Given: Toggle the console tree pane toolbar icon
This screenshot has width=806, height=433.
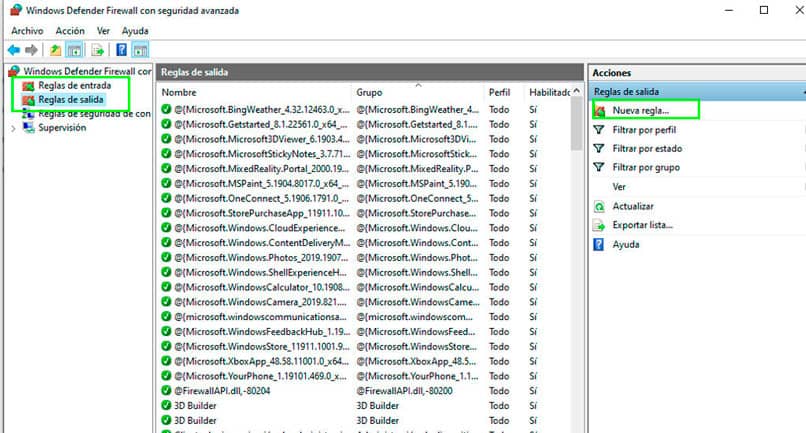Looking at the screenshot, I should coord(75,50).
